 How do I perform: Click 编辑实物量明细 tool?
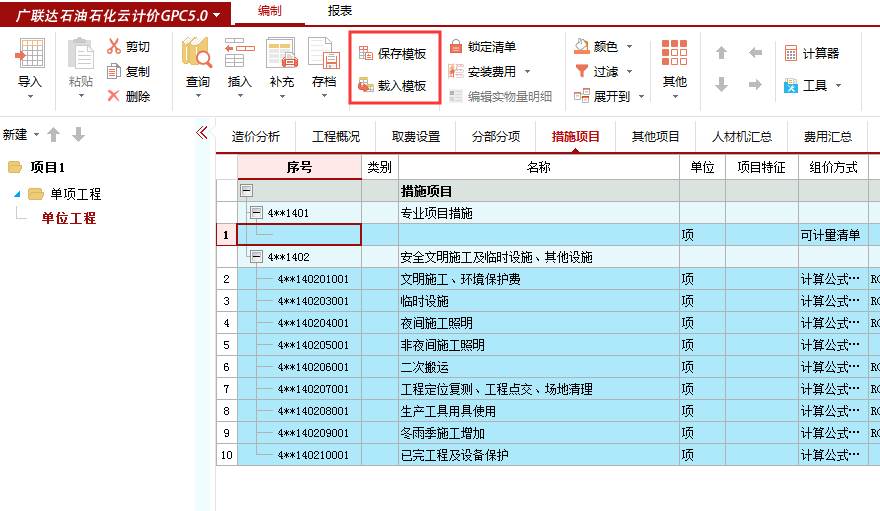click(501, 96)
